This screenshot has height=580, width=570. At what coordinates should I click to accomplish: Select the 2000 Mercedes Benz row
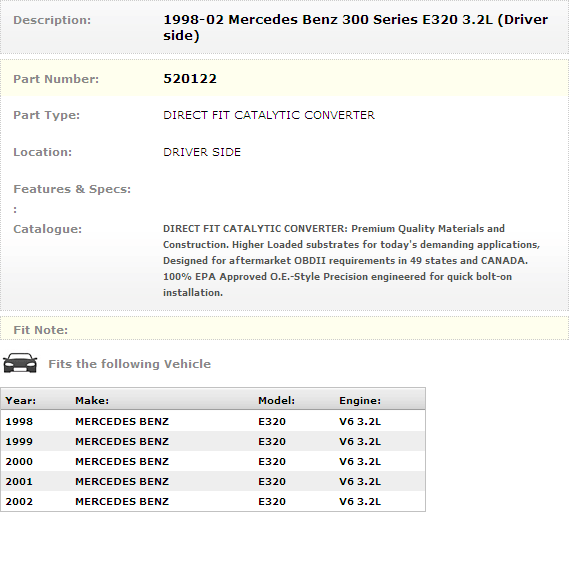coord(213,461)
